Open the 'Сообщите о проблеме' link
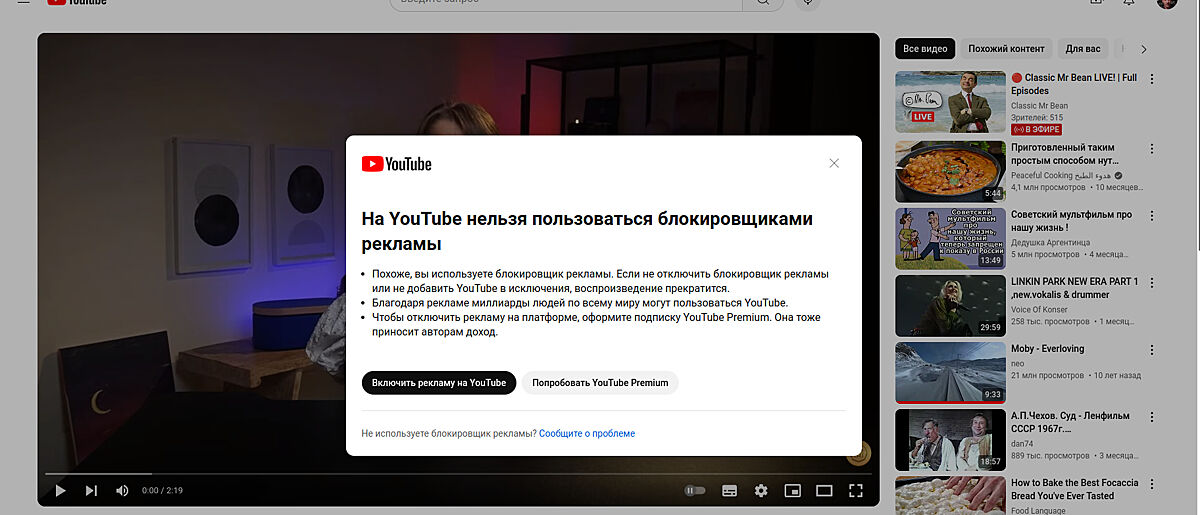Viewport: 1200px width, 515px height. [587, 434]
